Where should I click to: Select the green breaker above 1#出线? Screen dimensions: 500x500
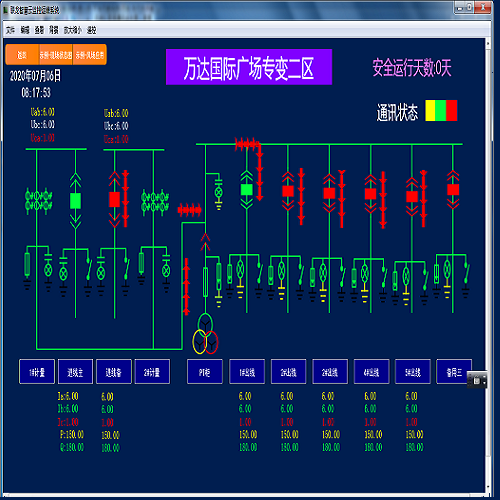(247, 189)
